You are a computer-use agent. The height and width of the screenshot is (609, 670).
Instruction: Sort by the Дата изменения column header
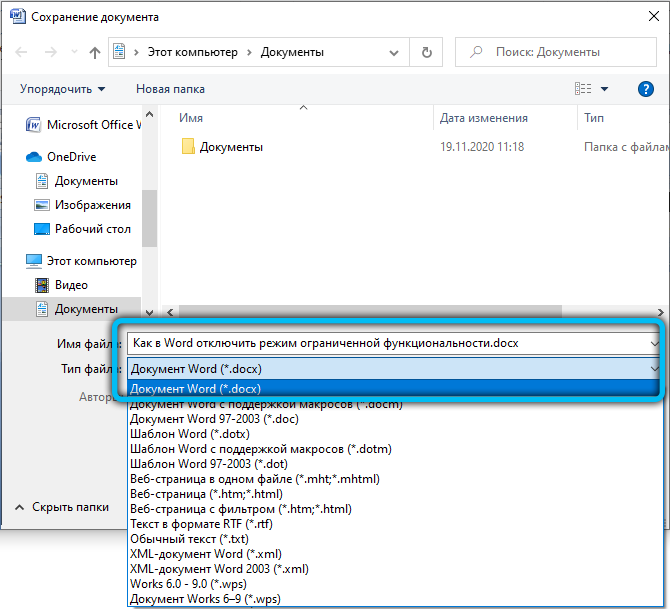pyautogui.click(x=483, y=118)
